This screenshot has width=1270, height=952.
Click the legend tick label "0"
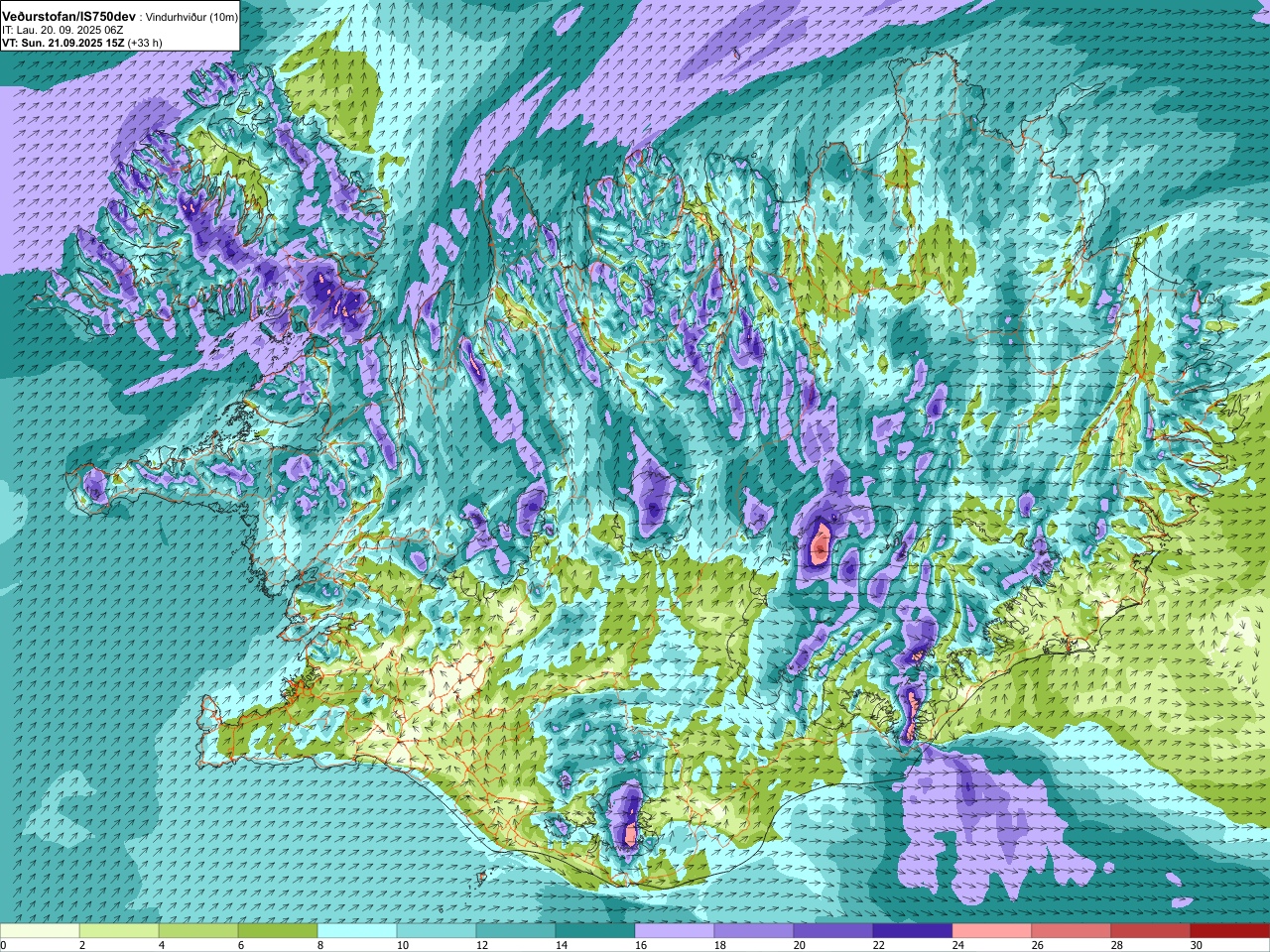pyautogui.click(x=4, y=945)
